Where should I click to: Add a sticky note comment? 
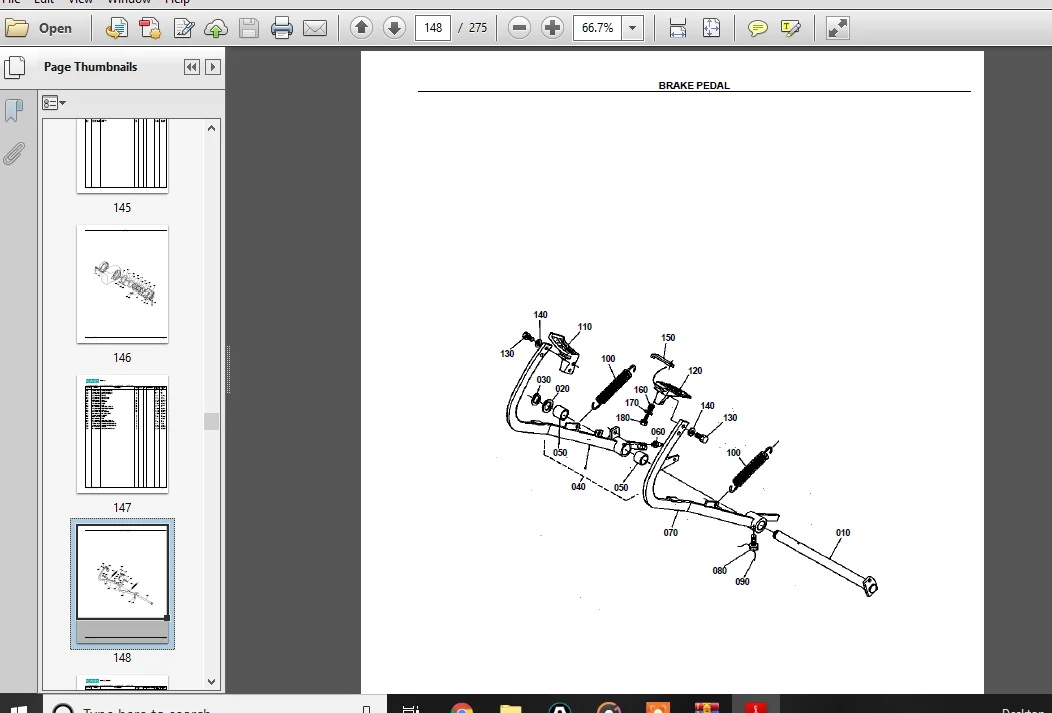tap(757, 28)
